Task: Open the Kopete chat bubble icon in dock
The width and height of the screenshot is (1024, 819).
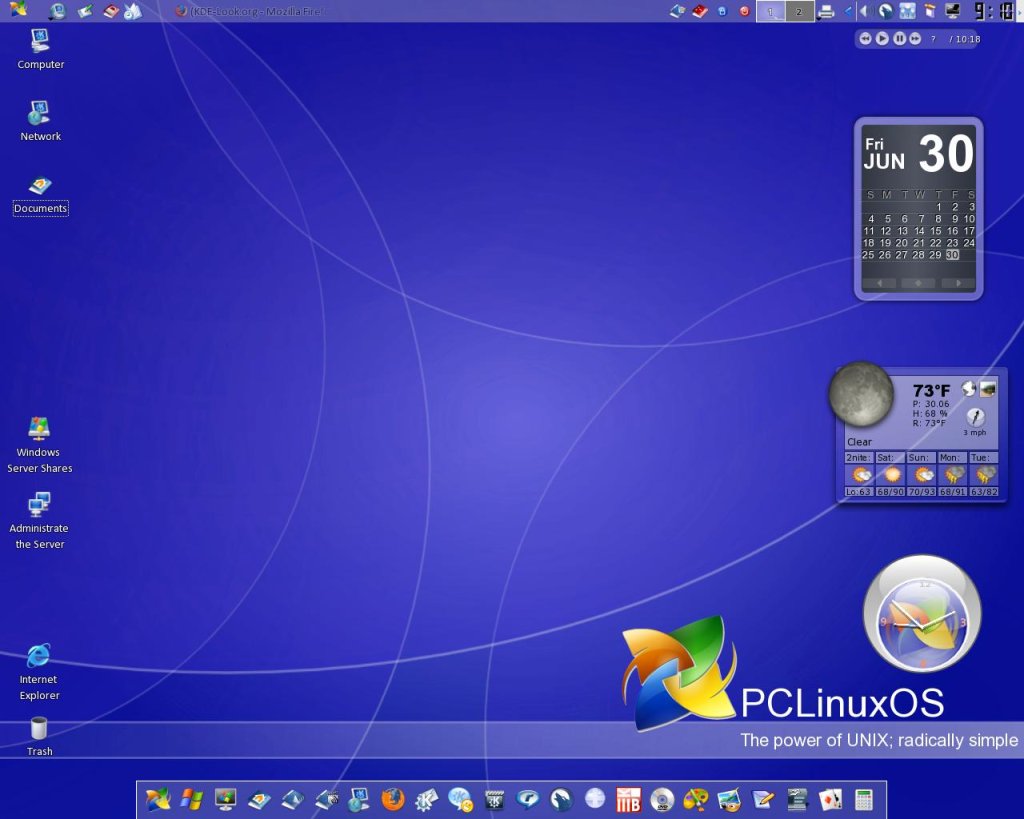Action: 460,799
